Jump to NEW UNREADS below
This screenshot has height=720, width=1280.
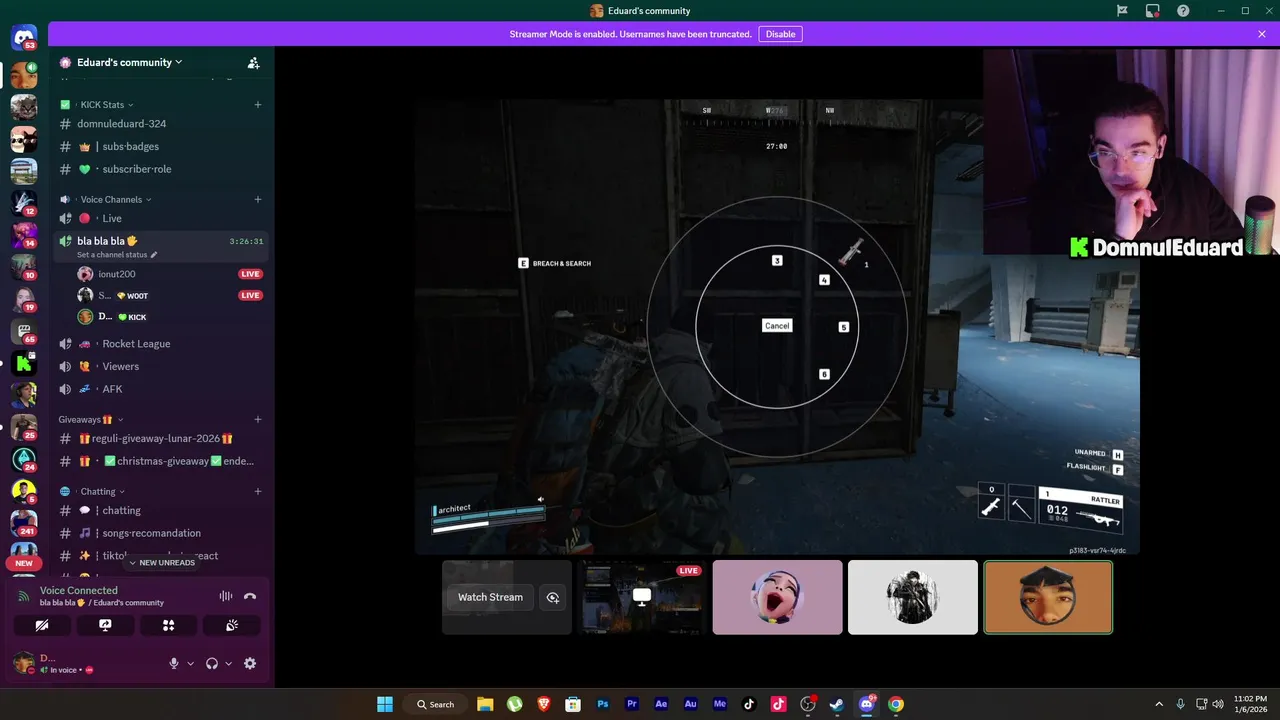pos(161,563)
